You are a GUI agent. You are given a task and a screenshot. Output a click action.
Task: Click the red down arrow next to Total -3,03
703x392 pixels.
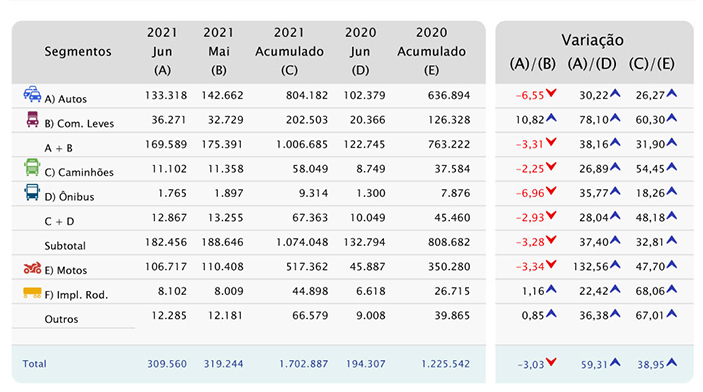(551, 362)
